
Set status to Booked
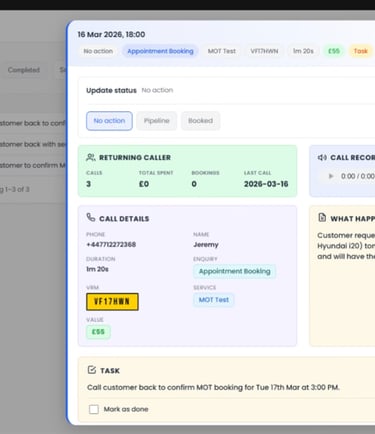pyautogui.click(x=200, y=121)
